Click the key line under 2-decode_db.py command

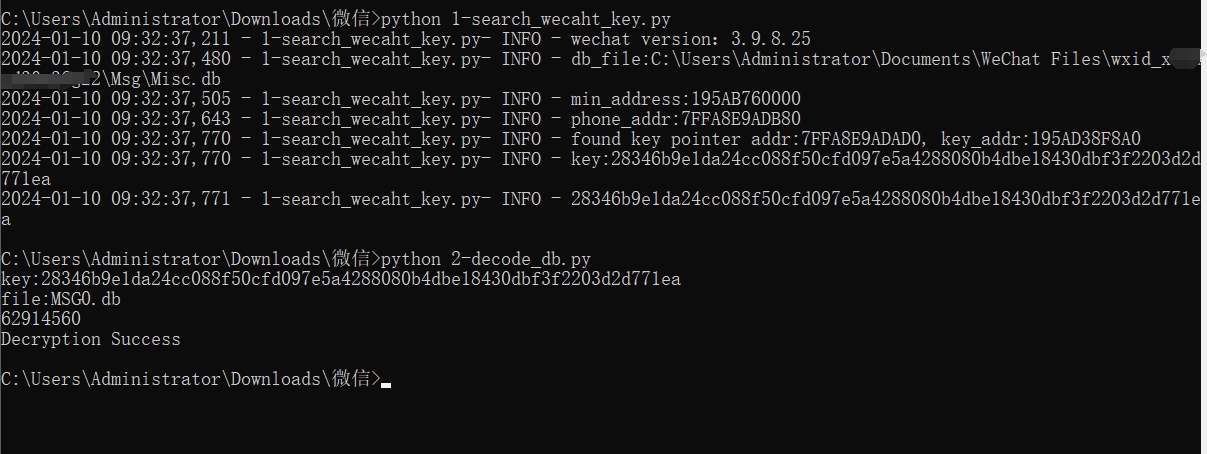341,279
